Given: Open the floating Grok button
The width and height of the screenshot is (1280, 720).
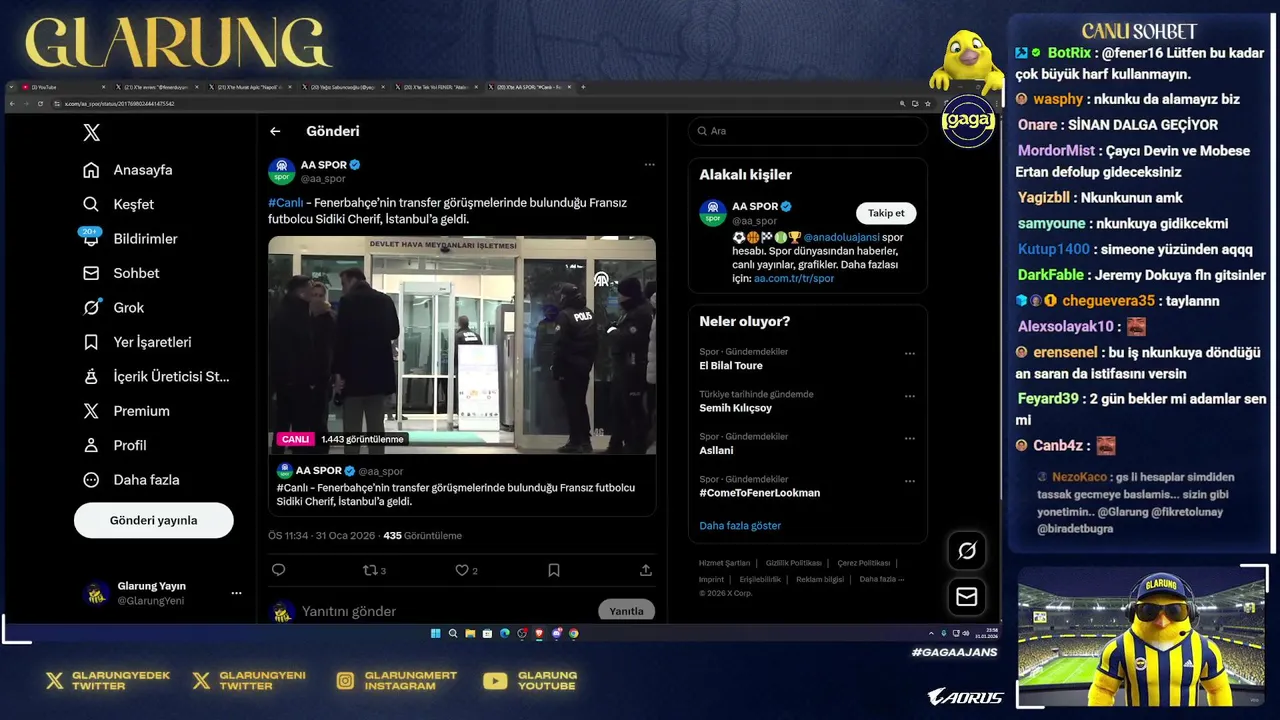Looking at the screenshot, I should click(967, 550).
